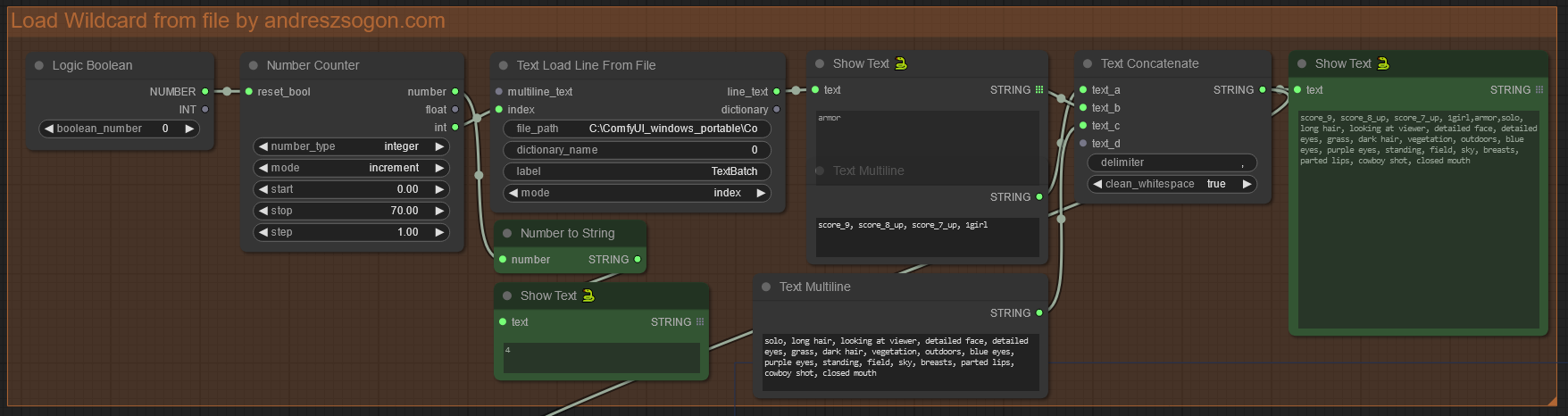This screenshot has height=416, width=1568.
Task: Collapse the Text Concatenate node via its dot
Action: point(1088,64)
